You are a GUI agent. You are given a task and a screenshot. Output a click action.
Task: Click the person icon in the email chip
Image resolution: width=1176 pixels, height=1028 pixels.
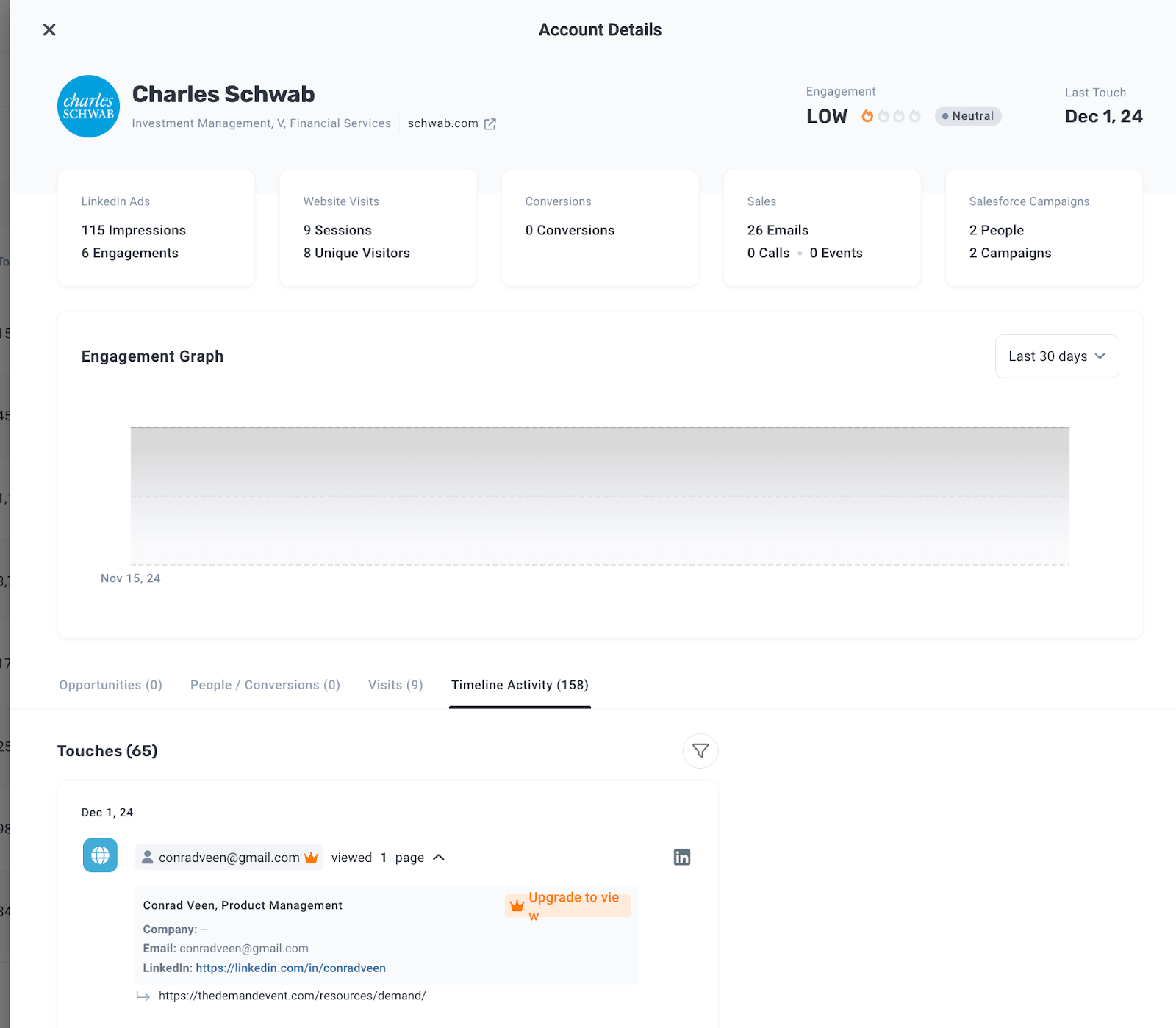pos(147,858)
